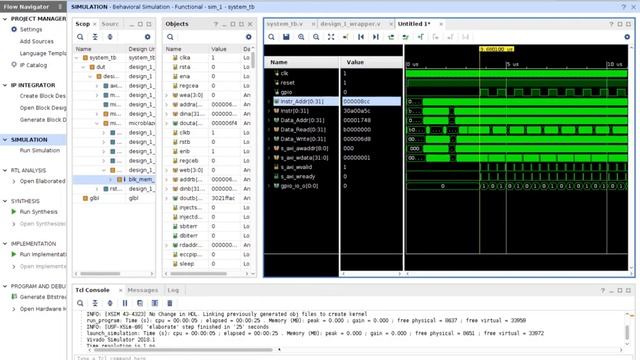Screen dimensions: 640x360
Task: Go to next transition in waveform
Action: [405, 37]
